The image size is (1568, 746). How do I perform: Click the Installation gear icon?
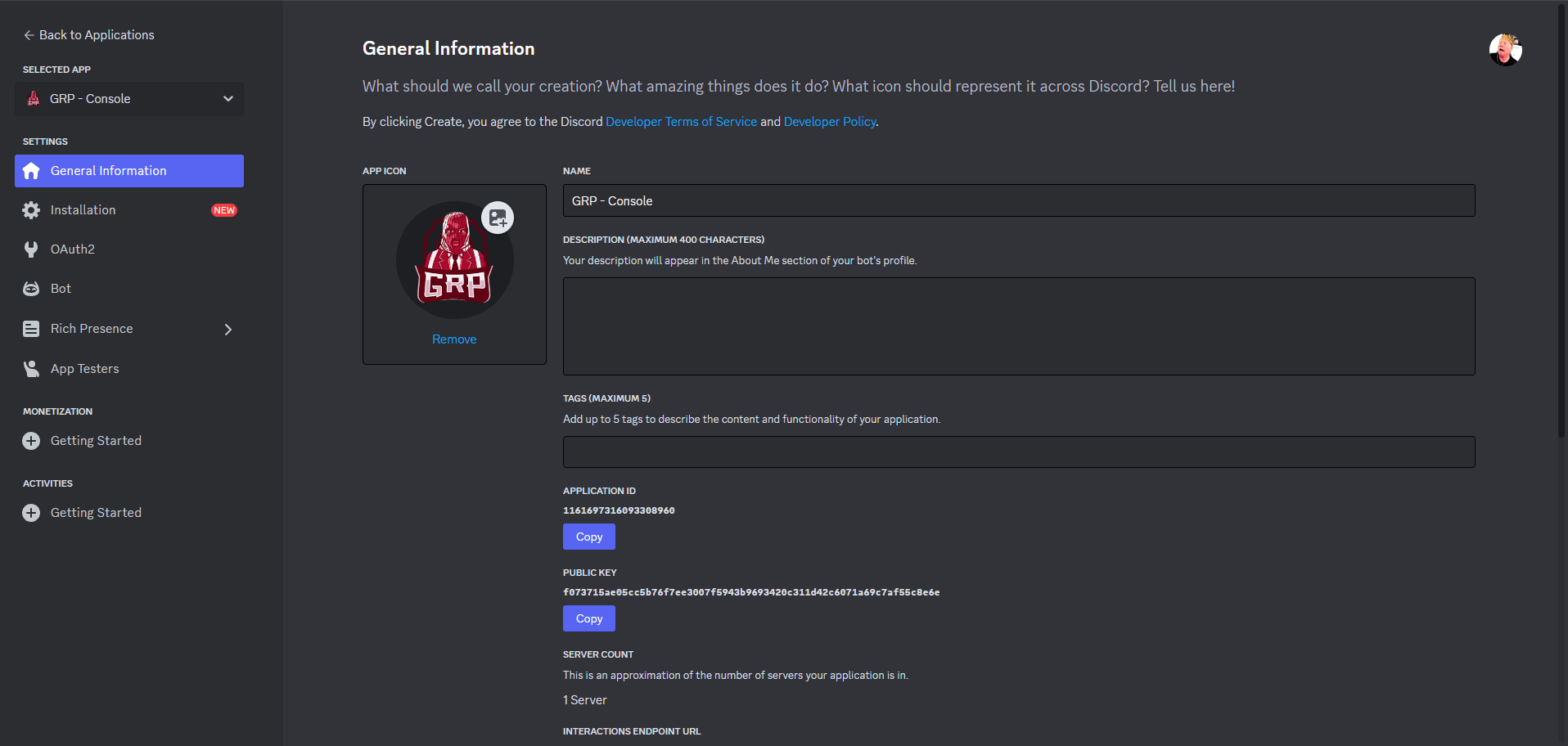pos(31,210)
